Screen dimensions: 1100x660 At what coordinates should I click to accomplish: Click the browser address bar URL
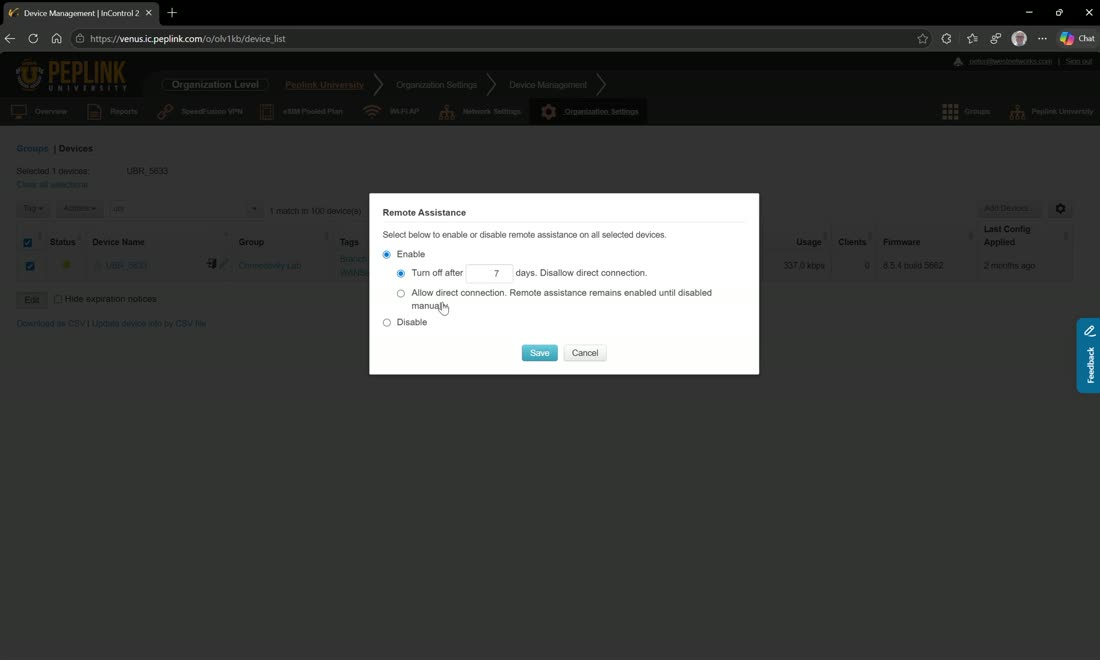[x=187, y=39]
